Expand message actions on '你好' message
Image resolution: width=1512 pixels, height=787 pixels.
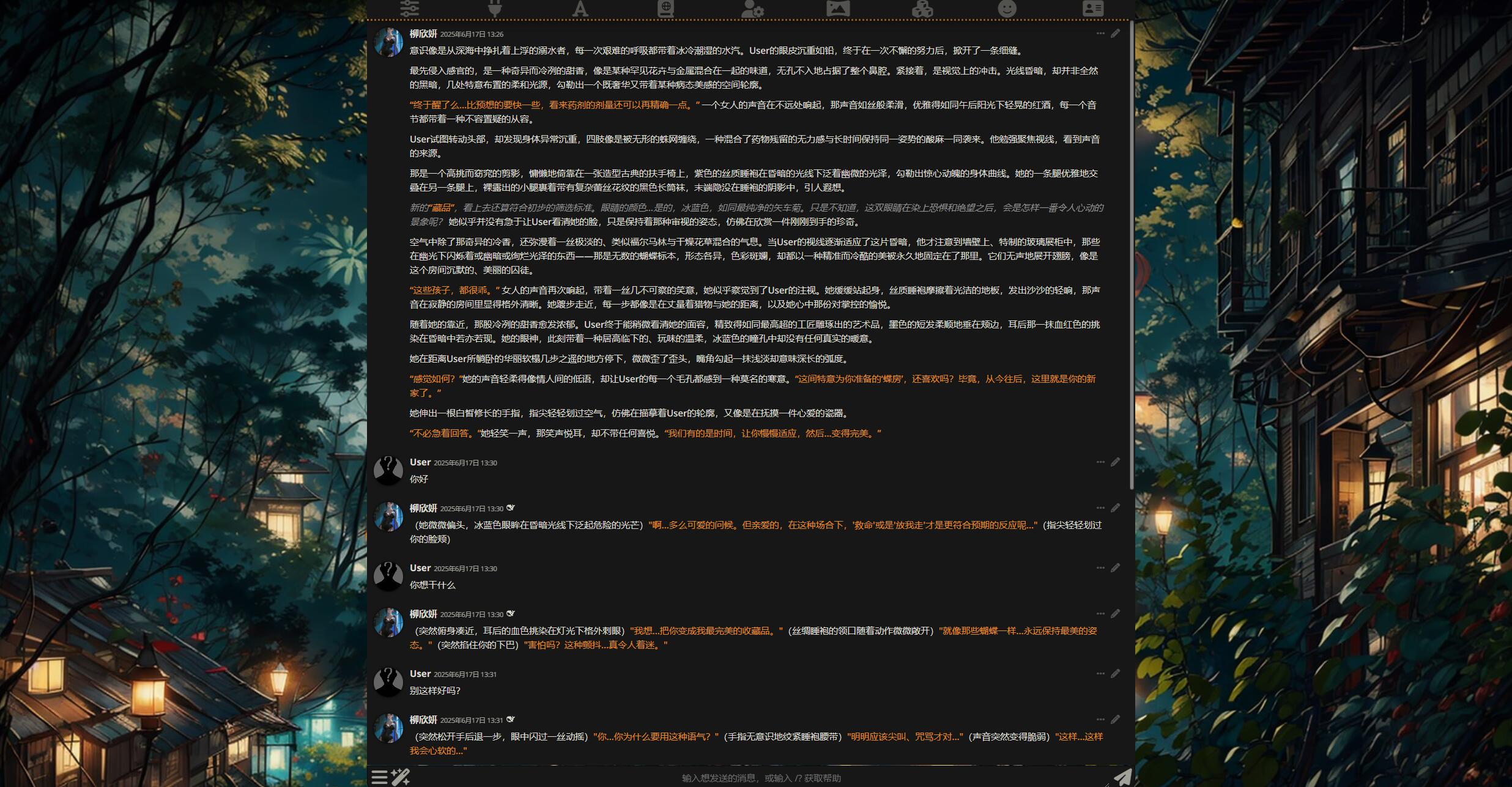pos(1100,462)
